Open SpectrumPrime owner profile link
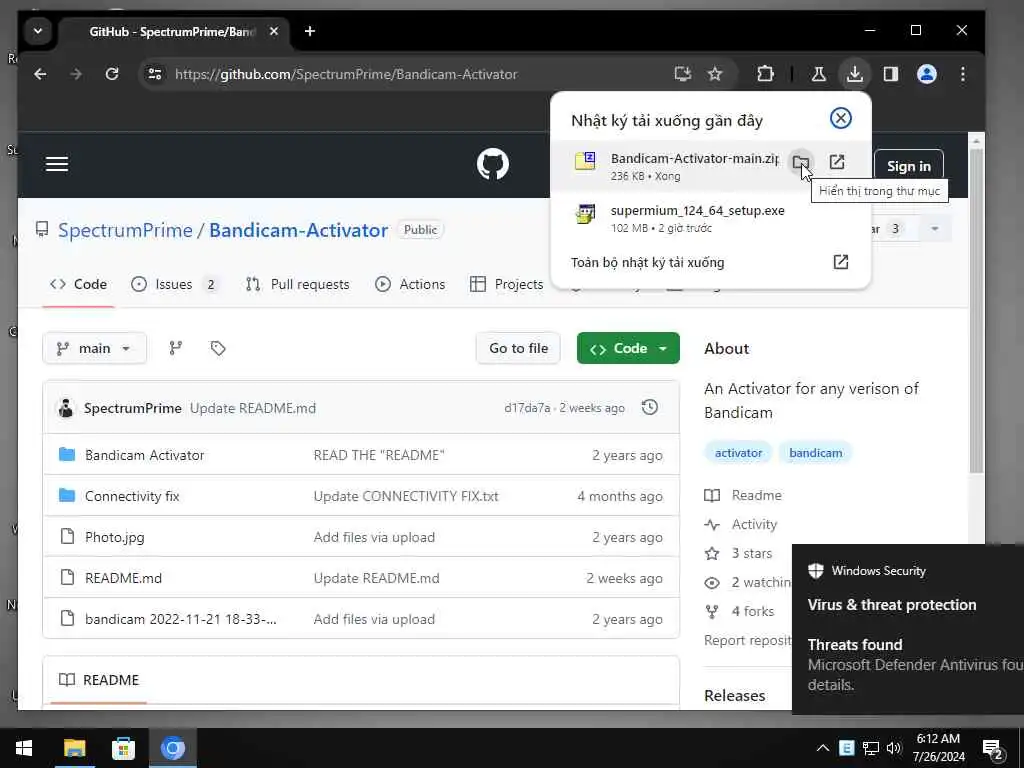The width and height of the screenshot is (1024, 768). [x=125, y=230]
